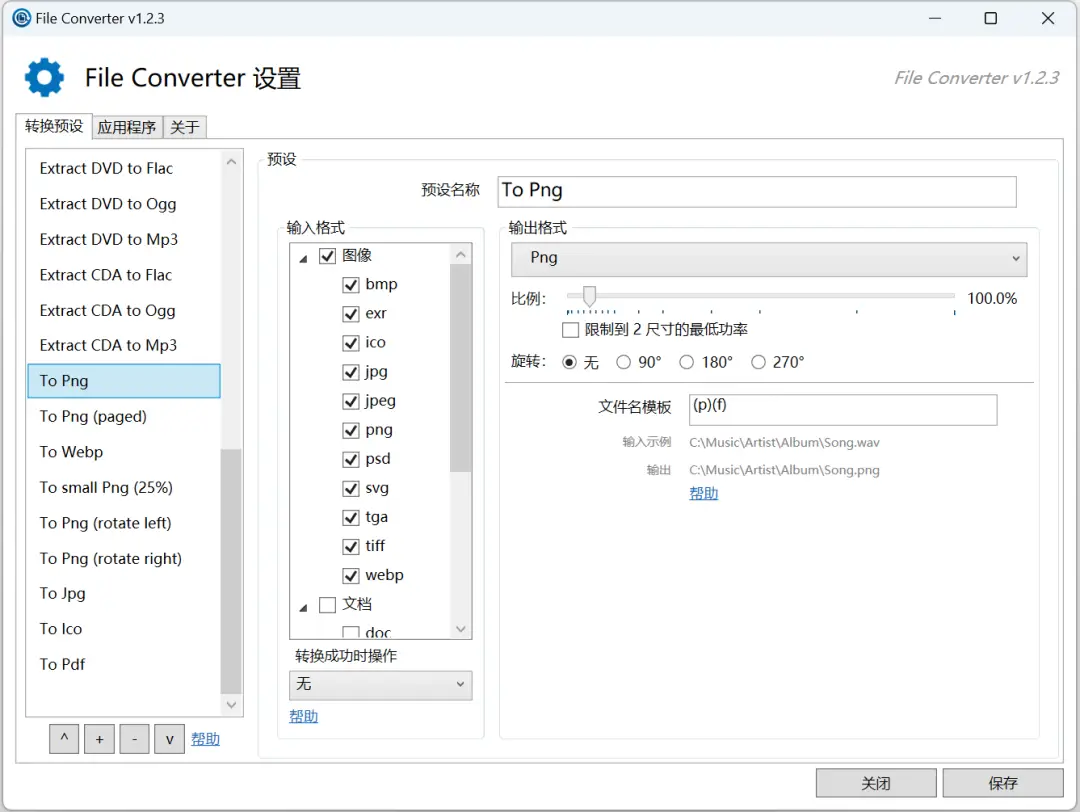Toggle the svg format checkbox

(x=351, y=489)
